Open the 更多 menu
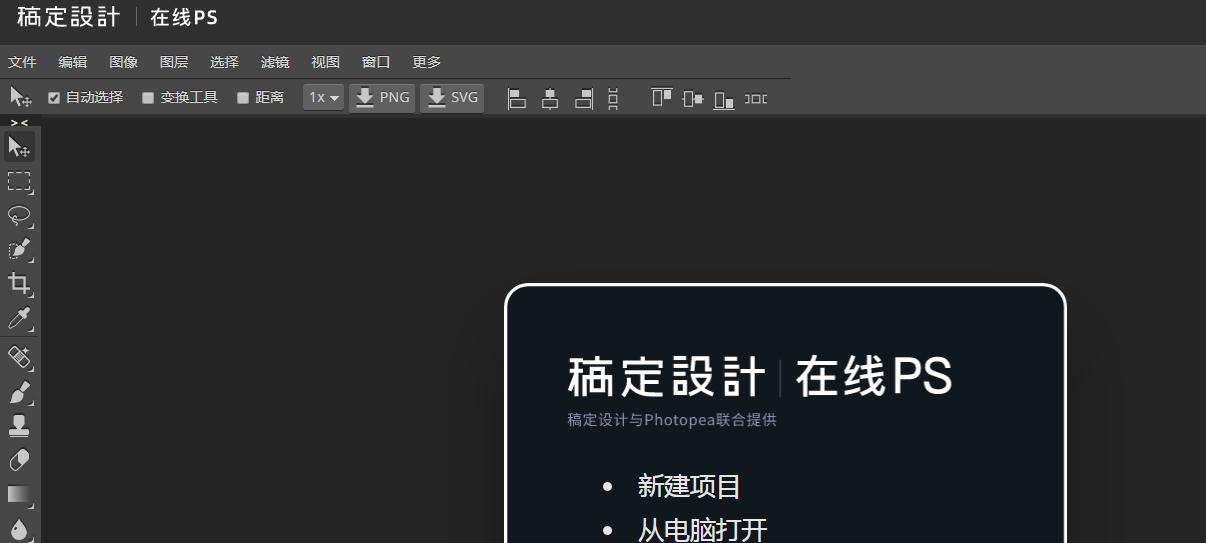The height and width of the screenshot is (543, 1206). pyautogui.click(x=427, y=62)
